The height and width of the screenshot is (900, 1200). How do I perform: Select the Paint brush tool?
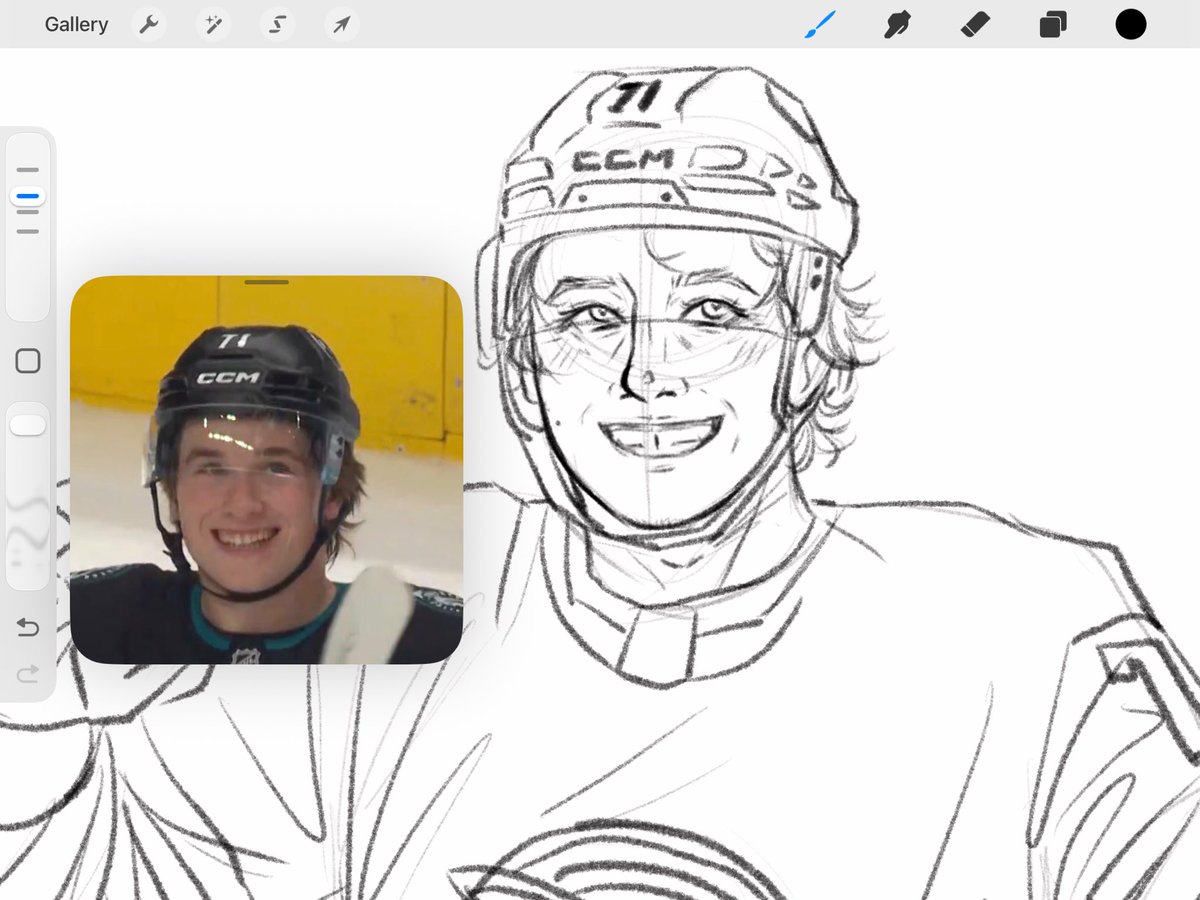point(820,24)
